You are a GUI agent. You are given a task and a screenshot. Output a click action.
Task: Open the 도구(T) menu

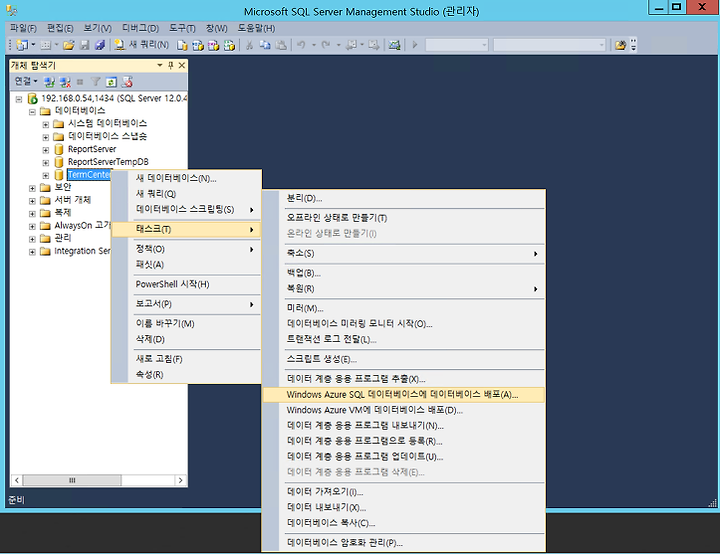[182, 28]
